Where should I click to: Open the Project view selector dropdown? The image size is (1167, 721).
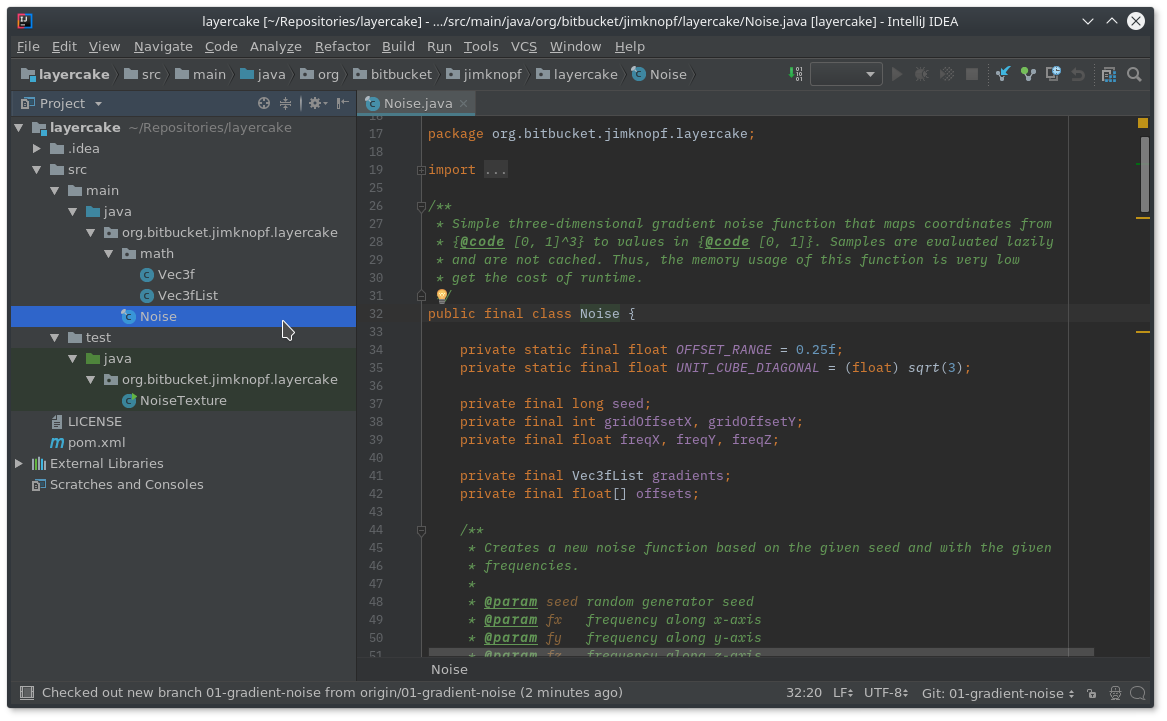point(62,103)
